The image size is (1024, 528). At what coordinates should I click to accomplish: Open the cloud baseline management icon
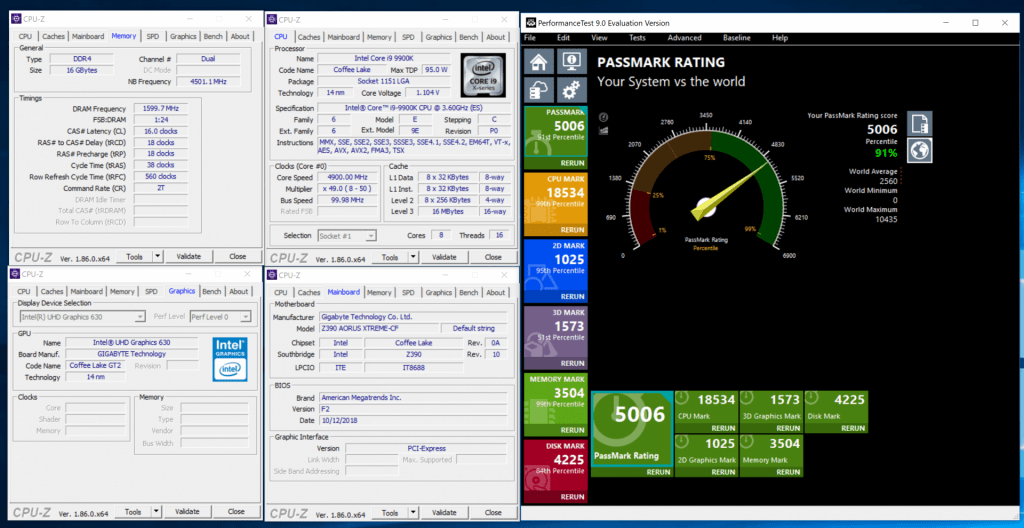click(x=539, y=90)
